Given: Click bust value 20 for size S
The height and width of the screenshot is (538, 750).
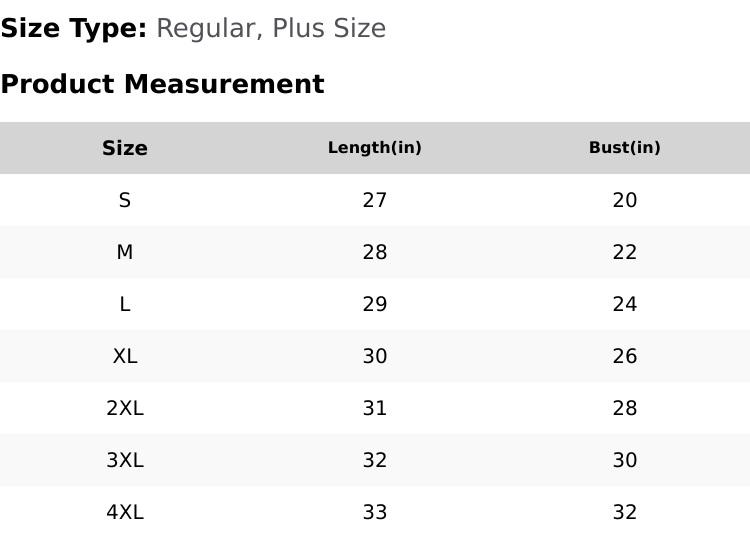Looking at the screenshot, I should [x=625, y=200].
